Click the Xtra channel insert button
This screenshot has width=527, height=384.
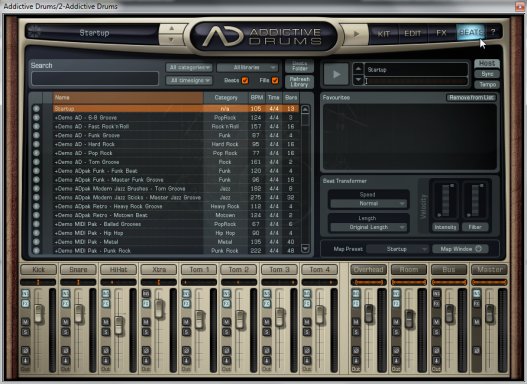point(146,293)
